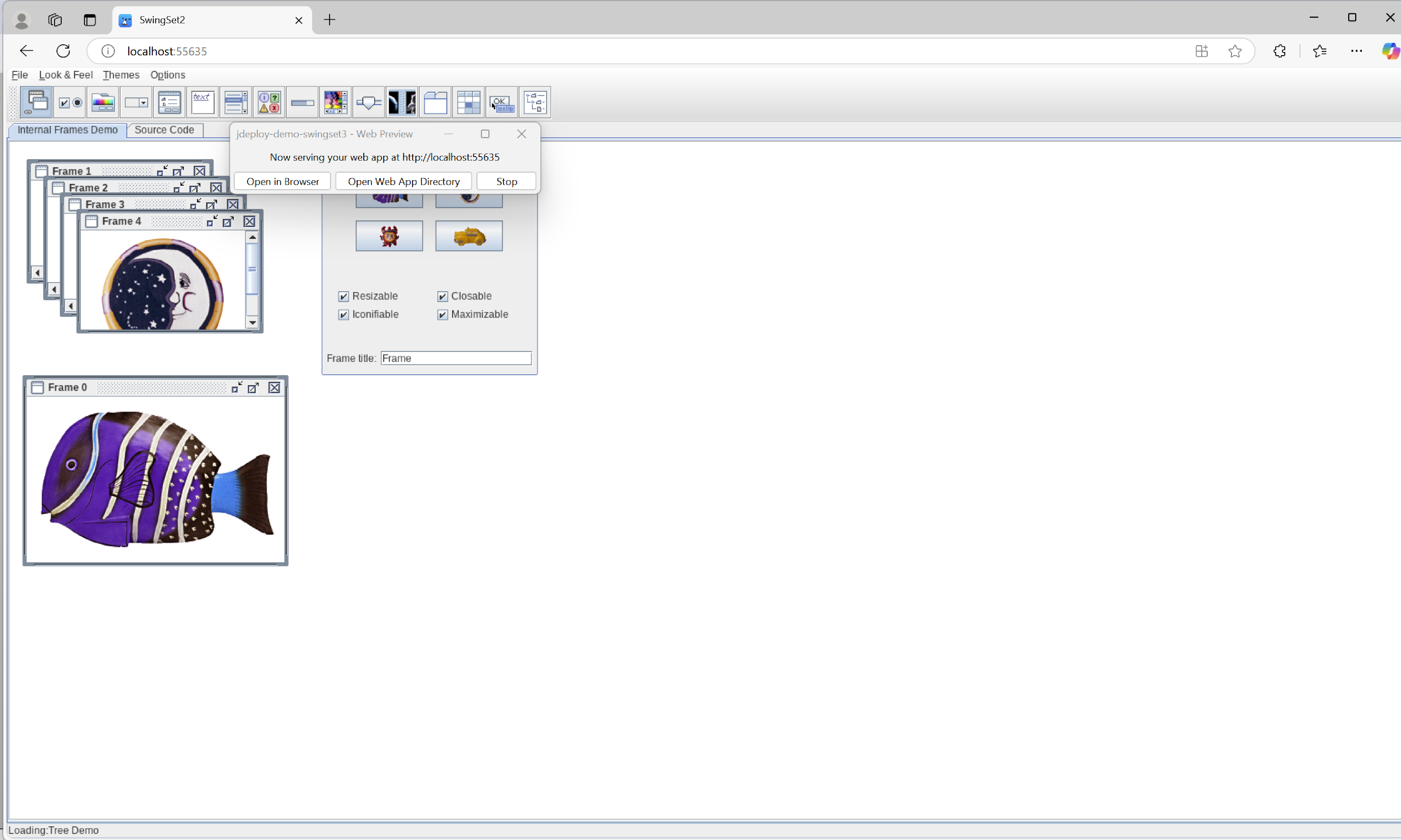The width and height of the screenshot is (1401, 840).
Task: Open the Table demo icon
Action: (468, 102)
